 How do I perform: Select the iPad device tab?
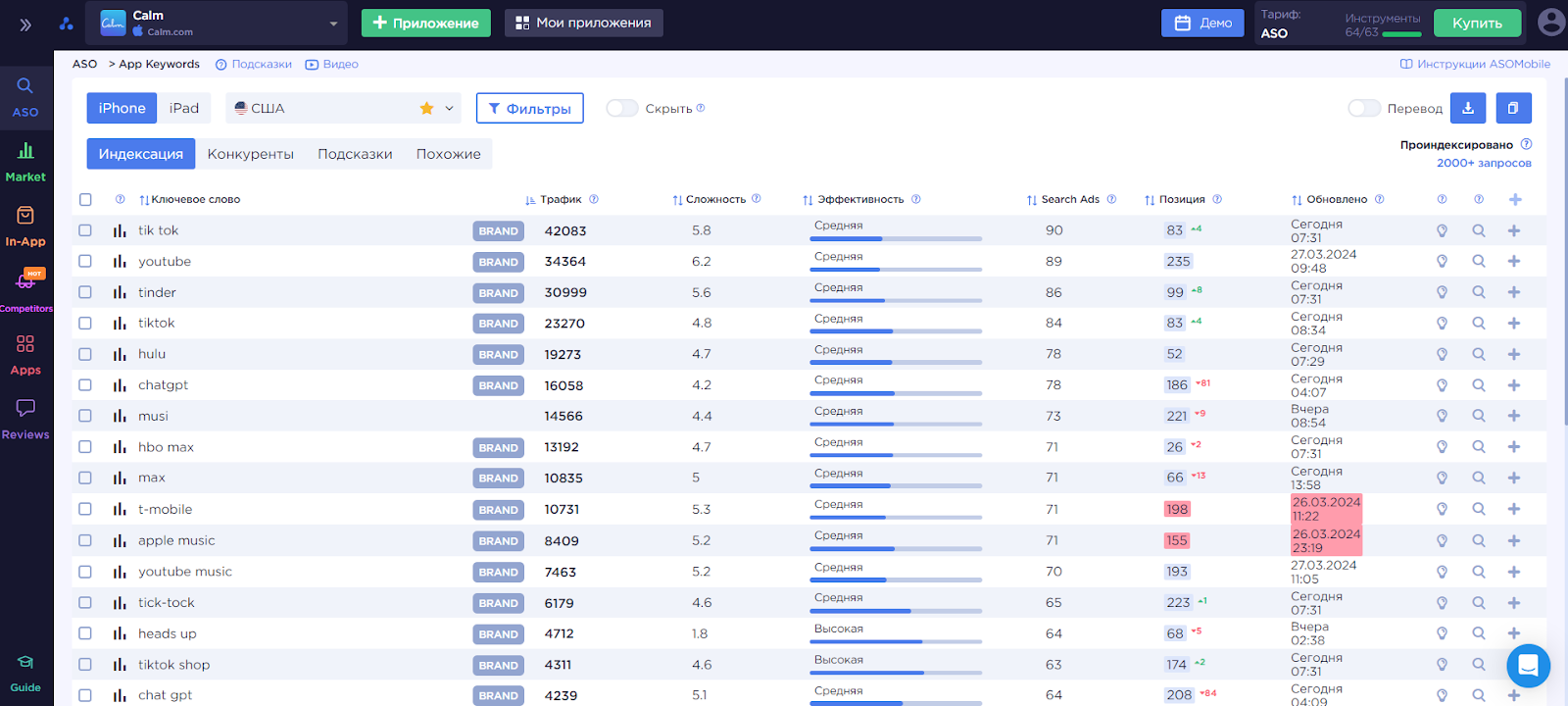click(184, 108)
